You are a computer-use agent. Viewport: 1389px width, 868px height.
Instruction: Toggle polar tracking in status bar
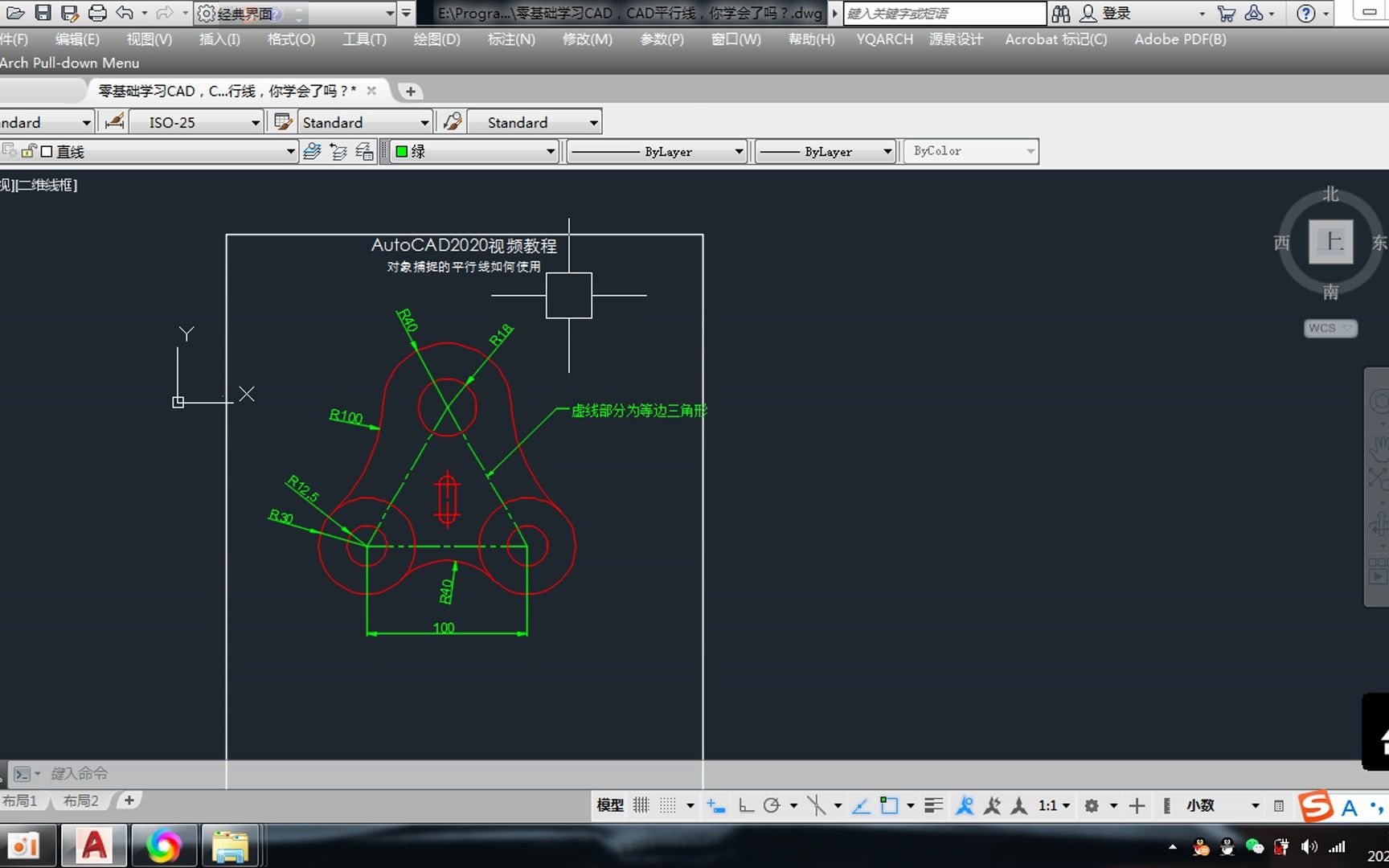(x=772, y=805)
